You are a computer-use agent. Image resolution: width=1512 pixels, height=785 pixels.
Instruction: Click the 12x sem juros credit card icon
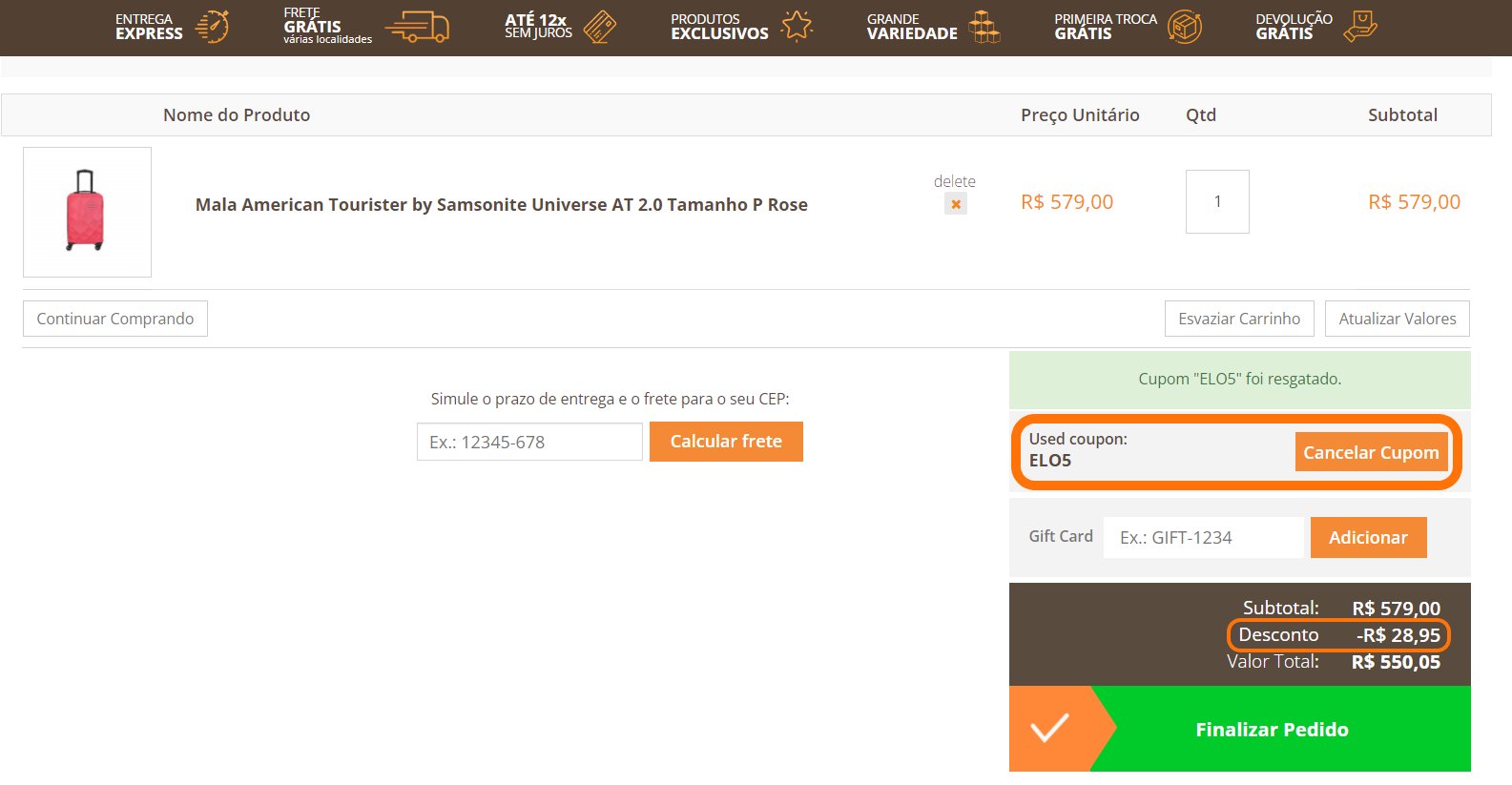tap(600, 27)
